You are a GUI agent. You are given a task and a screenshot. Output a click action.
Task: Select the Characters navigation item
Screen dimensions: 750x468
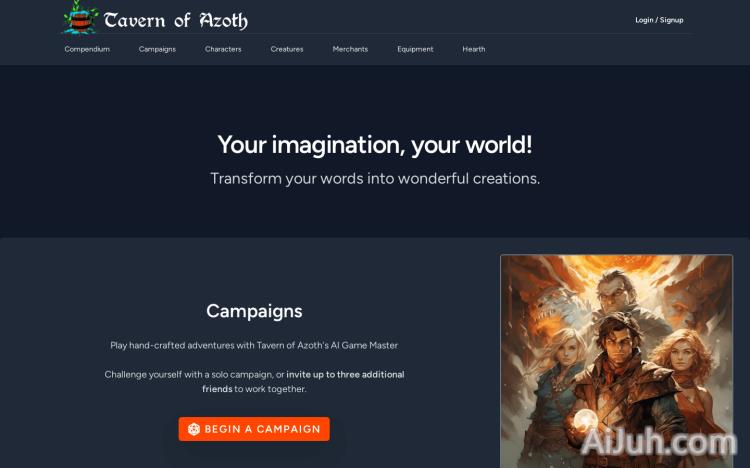pos(223,49)
